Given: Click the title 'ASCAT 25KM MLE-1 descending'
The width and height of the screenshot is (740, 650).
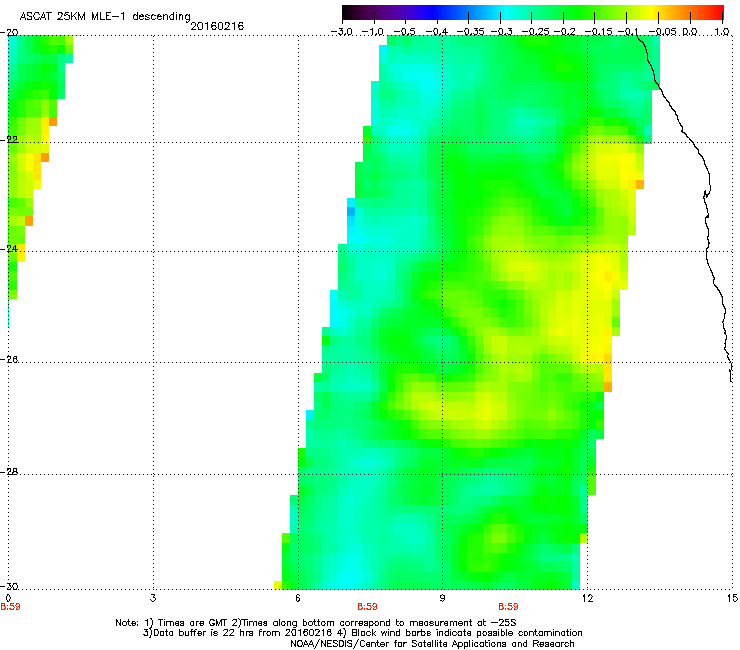Looking at the screenshot, I should click(x=105, y=17).
